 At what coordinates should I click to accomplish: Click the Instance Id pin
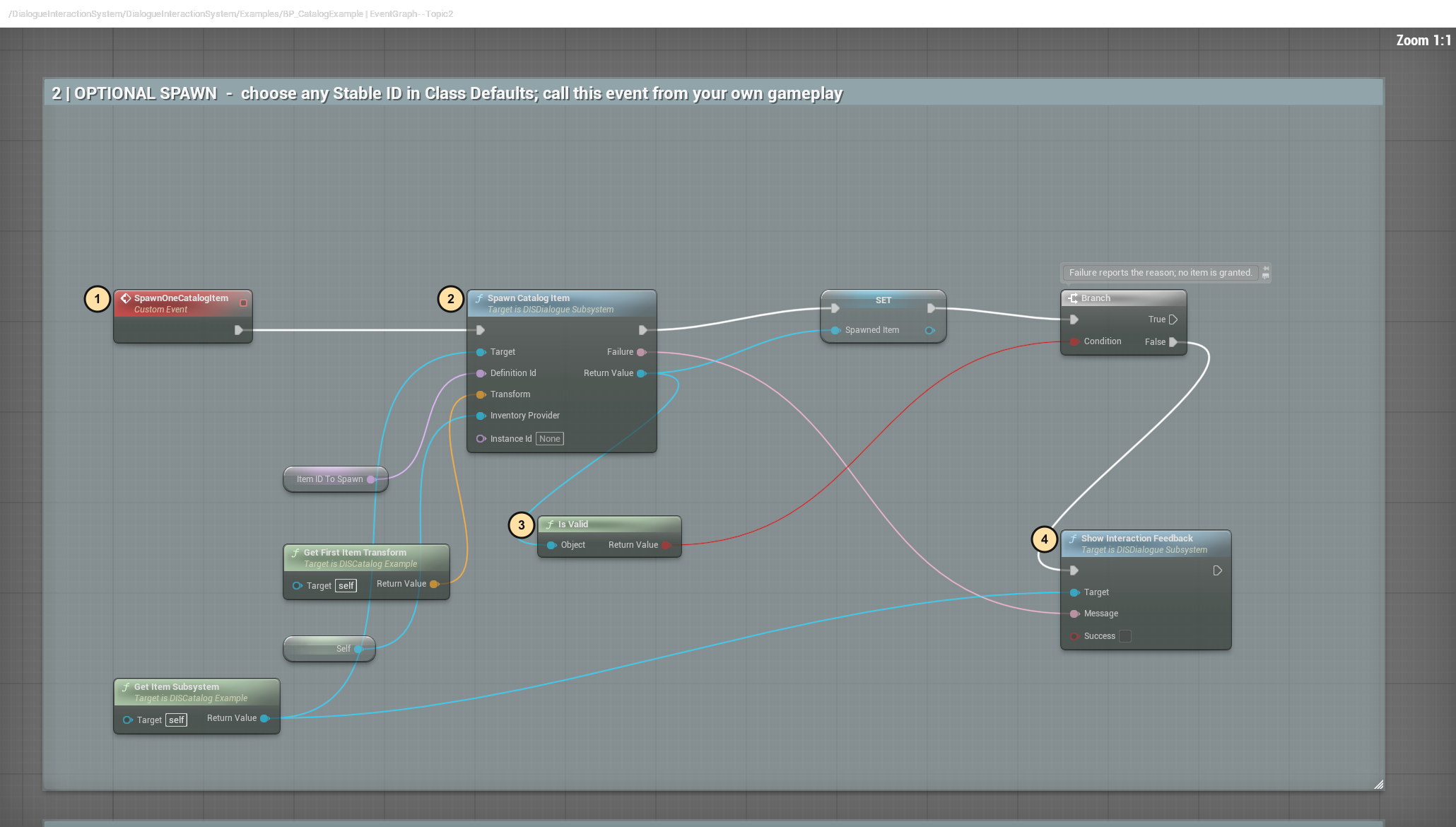click(x=481, y=439)
